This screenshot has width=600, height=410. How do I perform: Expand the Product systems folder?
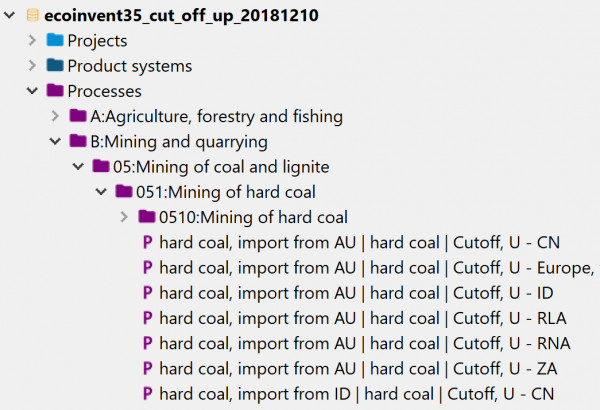(x=32, y=65)
